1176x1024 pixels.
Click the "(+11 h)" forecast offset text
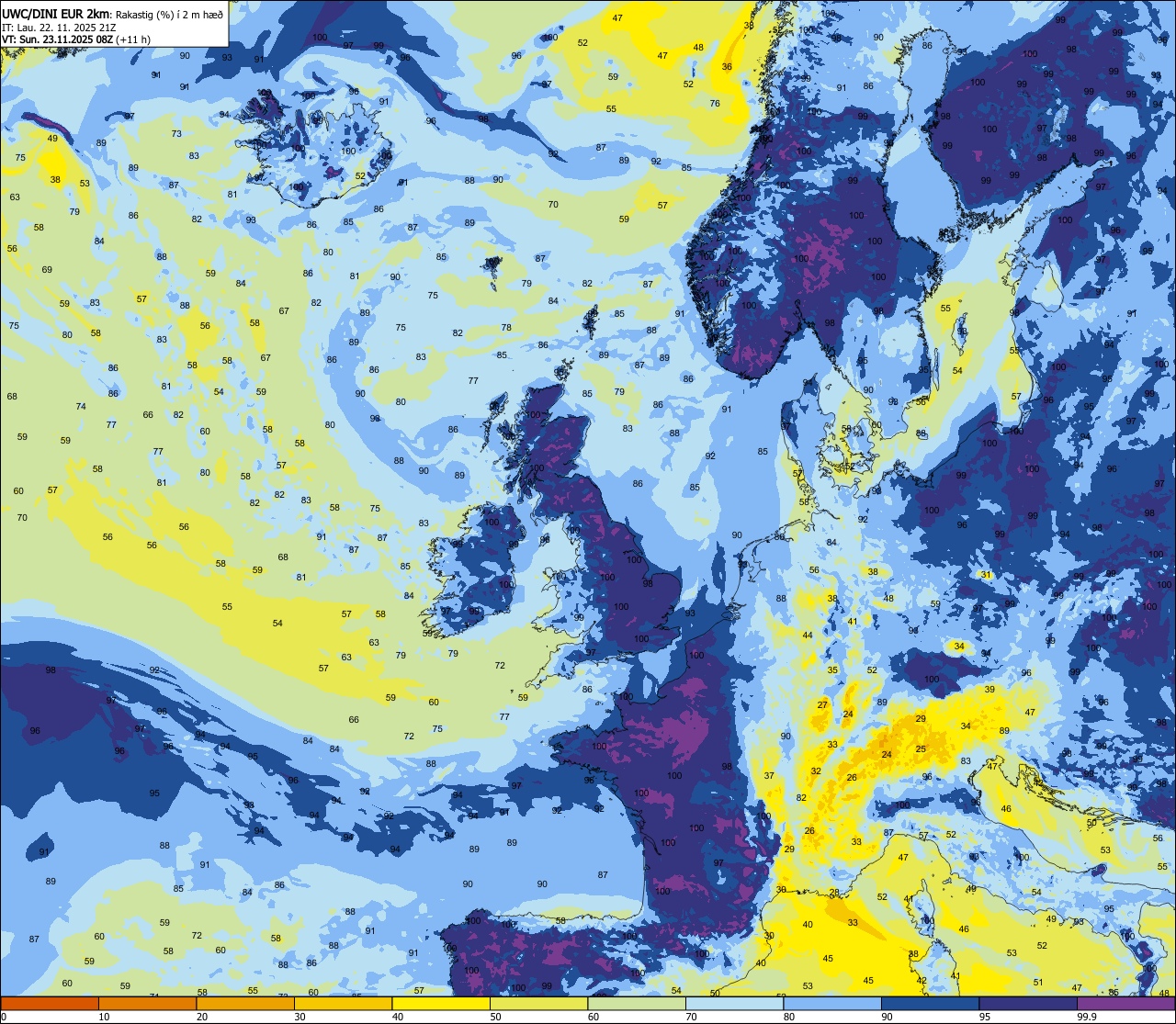(x=133, y=39)
